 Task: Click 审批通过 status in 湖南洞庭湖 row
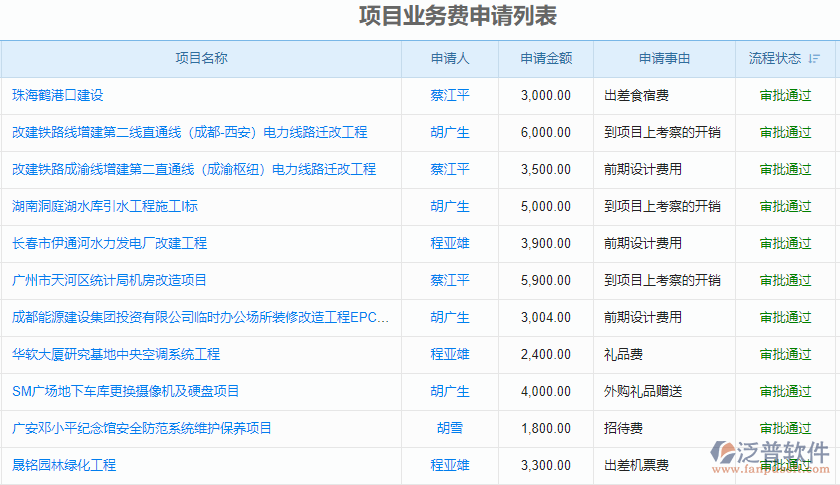point(785,206)
